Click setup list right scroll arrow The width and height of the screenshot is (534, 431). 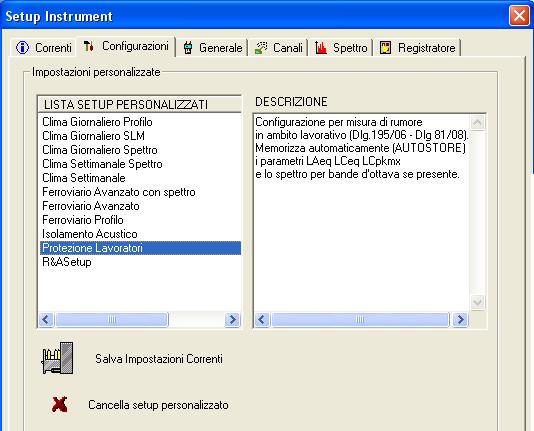232,319
